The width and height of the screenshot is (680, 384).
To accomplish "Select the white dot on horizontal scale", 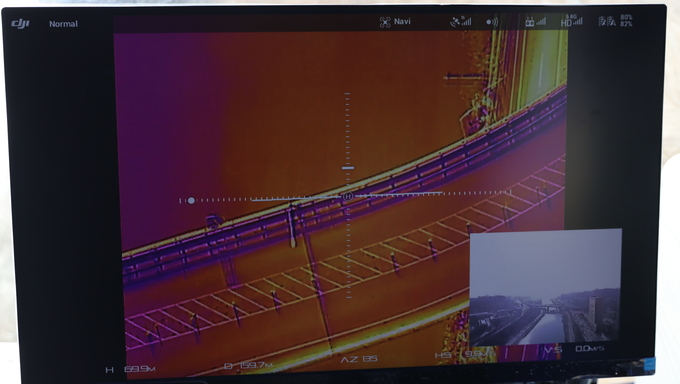I will click(x=191, y=200).
